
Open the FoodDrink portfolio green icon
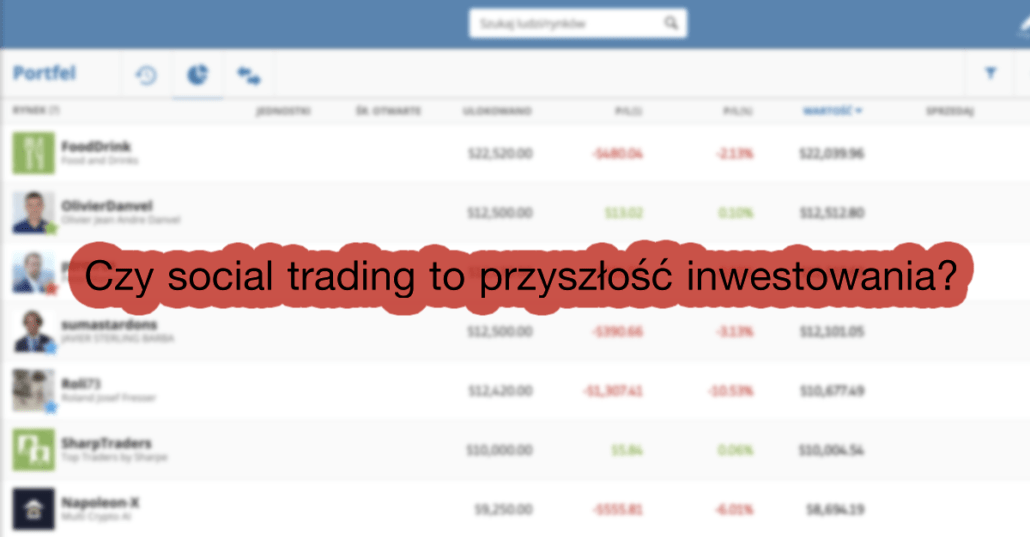tap(34, 153)
